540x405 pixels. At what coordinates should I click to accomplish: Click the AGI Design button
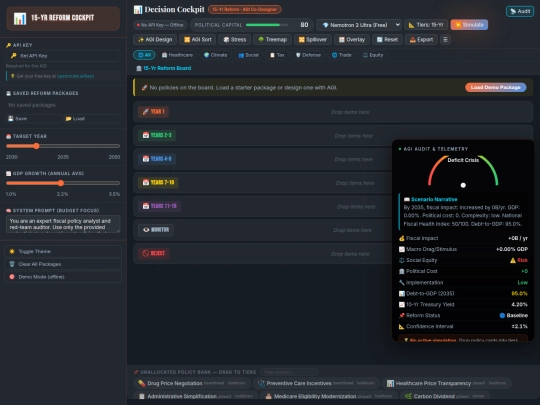(x=155, y=40)
